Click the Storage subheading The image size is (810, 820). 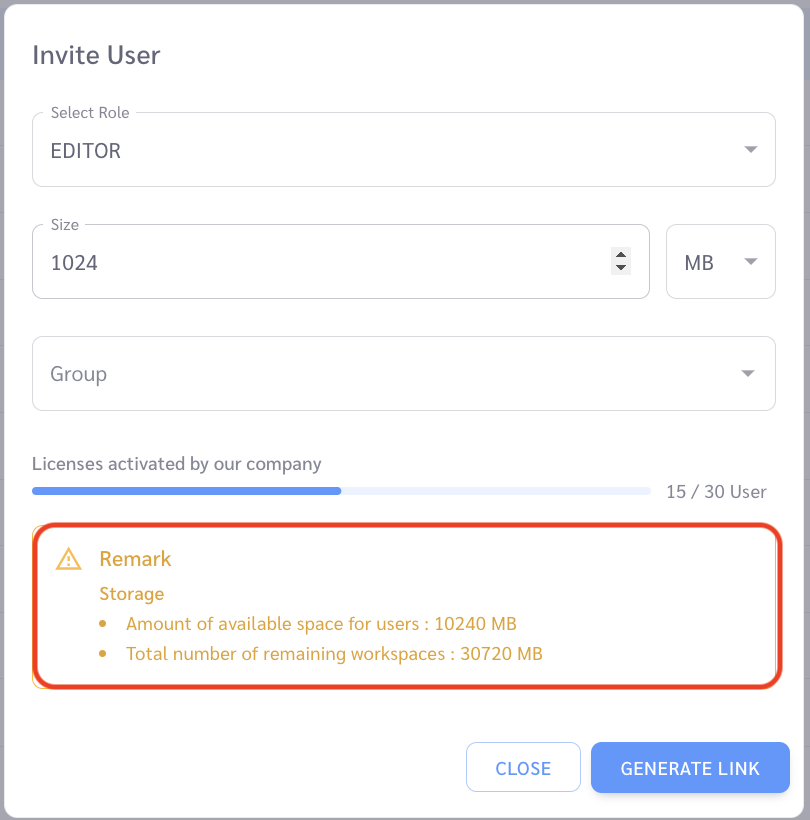132,594
